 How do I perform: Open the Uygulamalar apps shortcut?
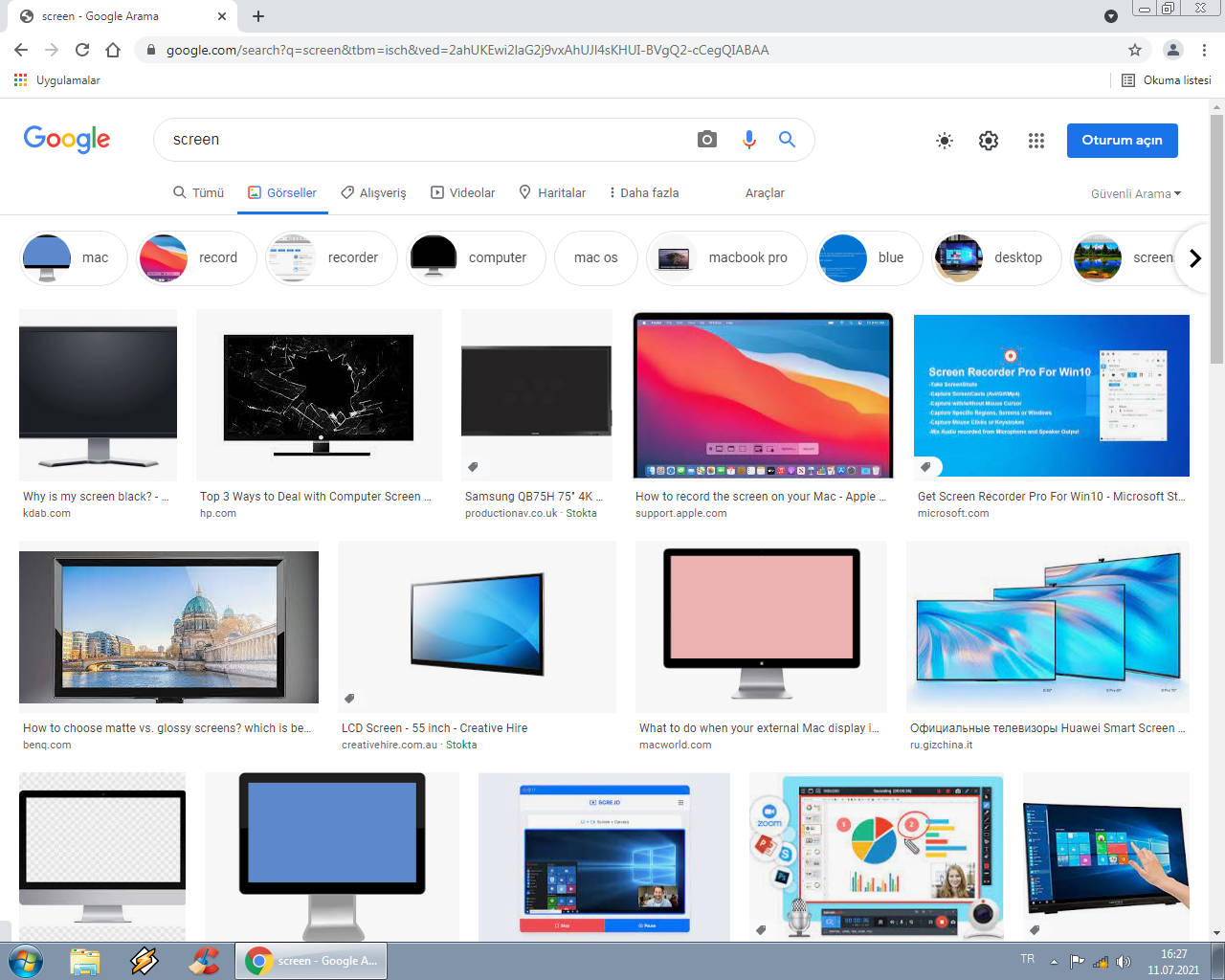(57, 80)
